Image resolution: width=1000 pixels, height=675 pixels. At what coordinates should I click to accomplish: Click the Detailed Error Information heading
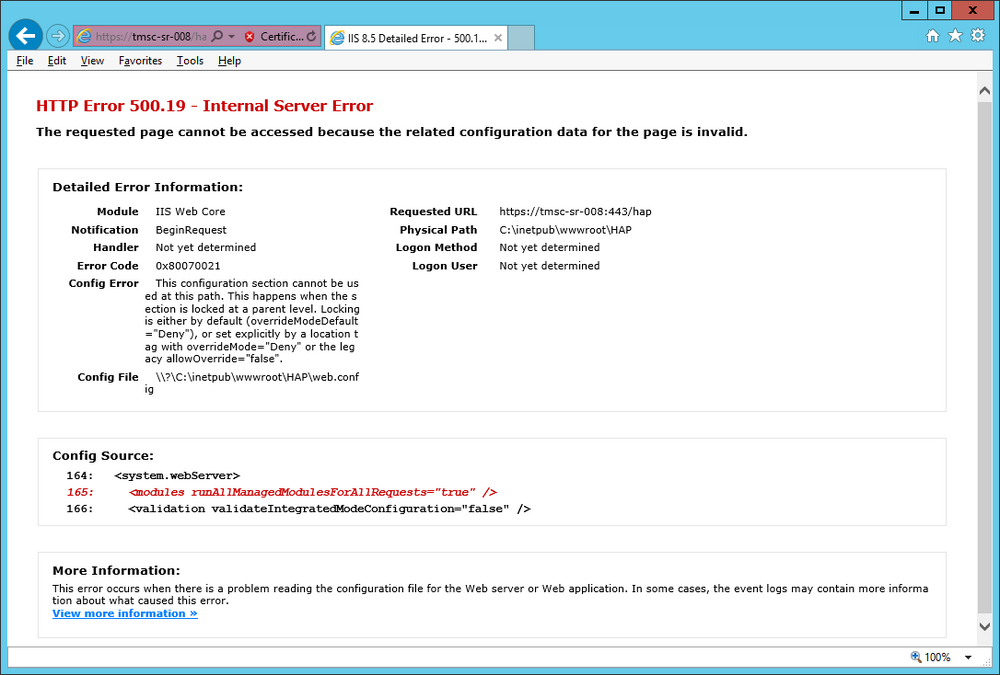(x=147, y=187)
